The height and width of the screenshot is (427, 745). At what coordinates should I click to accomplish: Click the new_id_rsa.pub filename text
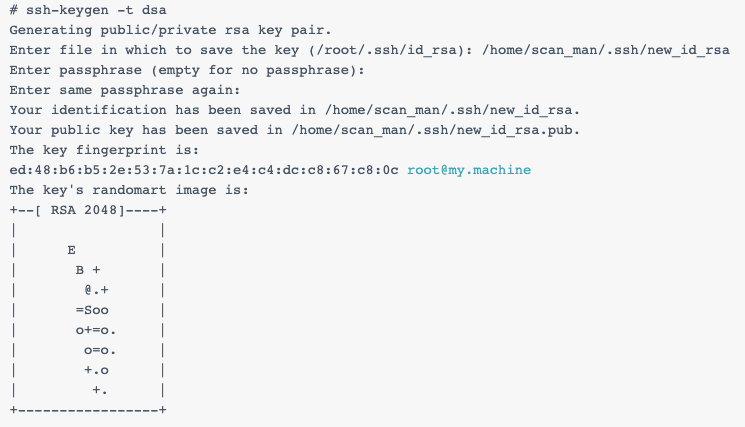pos(514,130)
